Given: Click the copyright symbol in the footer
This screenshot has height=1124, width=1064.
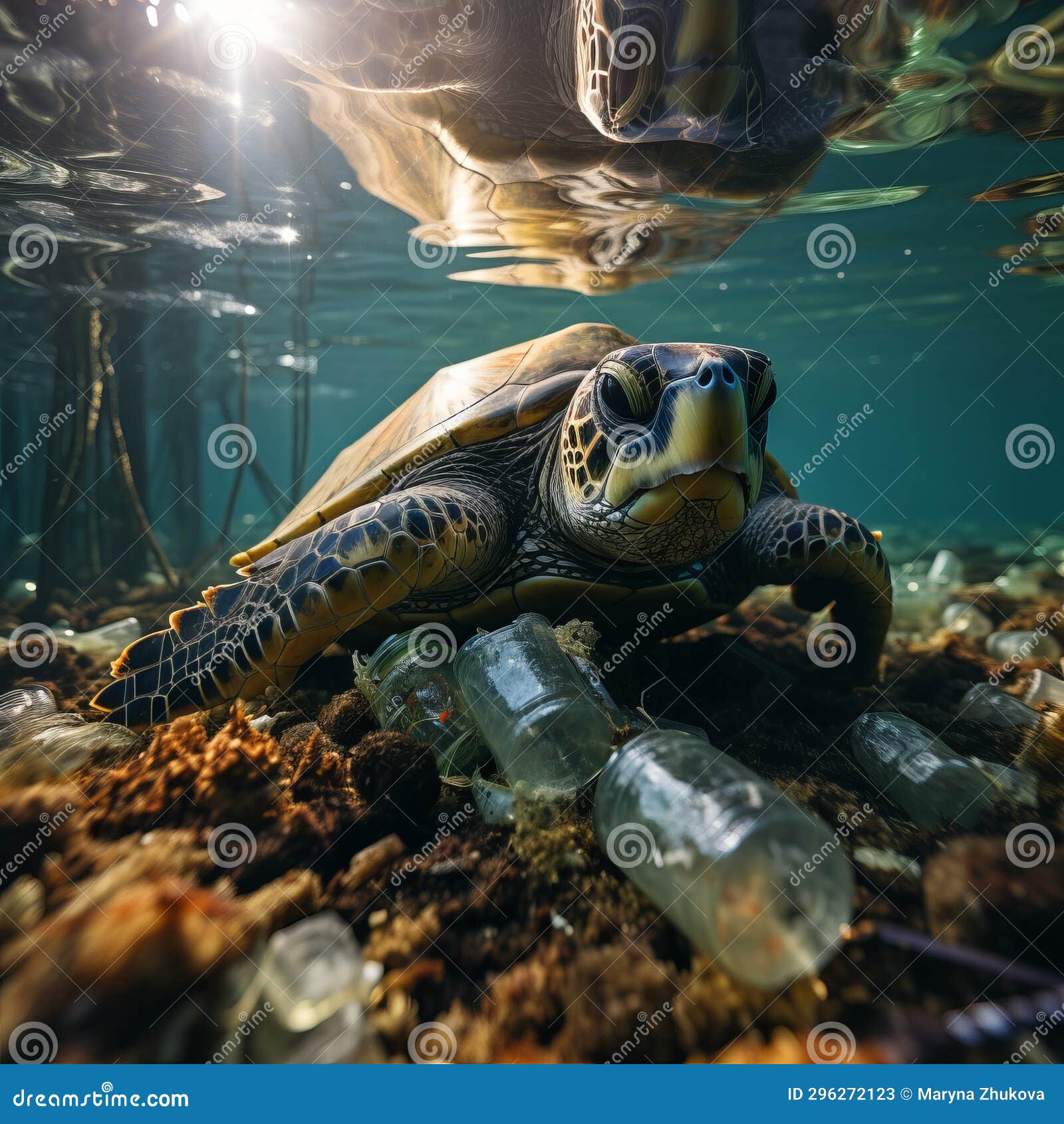Looking at the screenshot, I should pyautogui.click(x=906, y=1093).
